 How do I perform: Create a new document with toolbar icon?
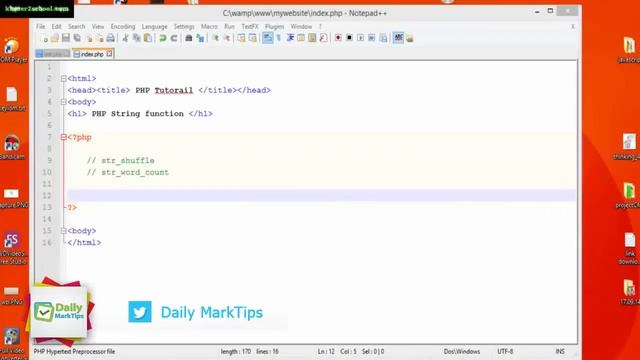point(44,38)
